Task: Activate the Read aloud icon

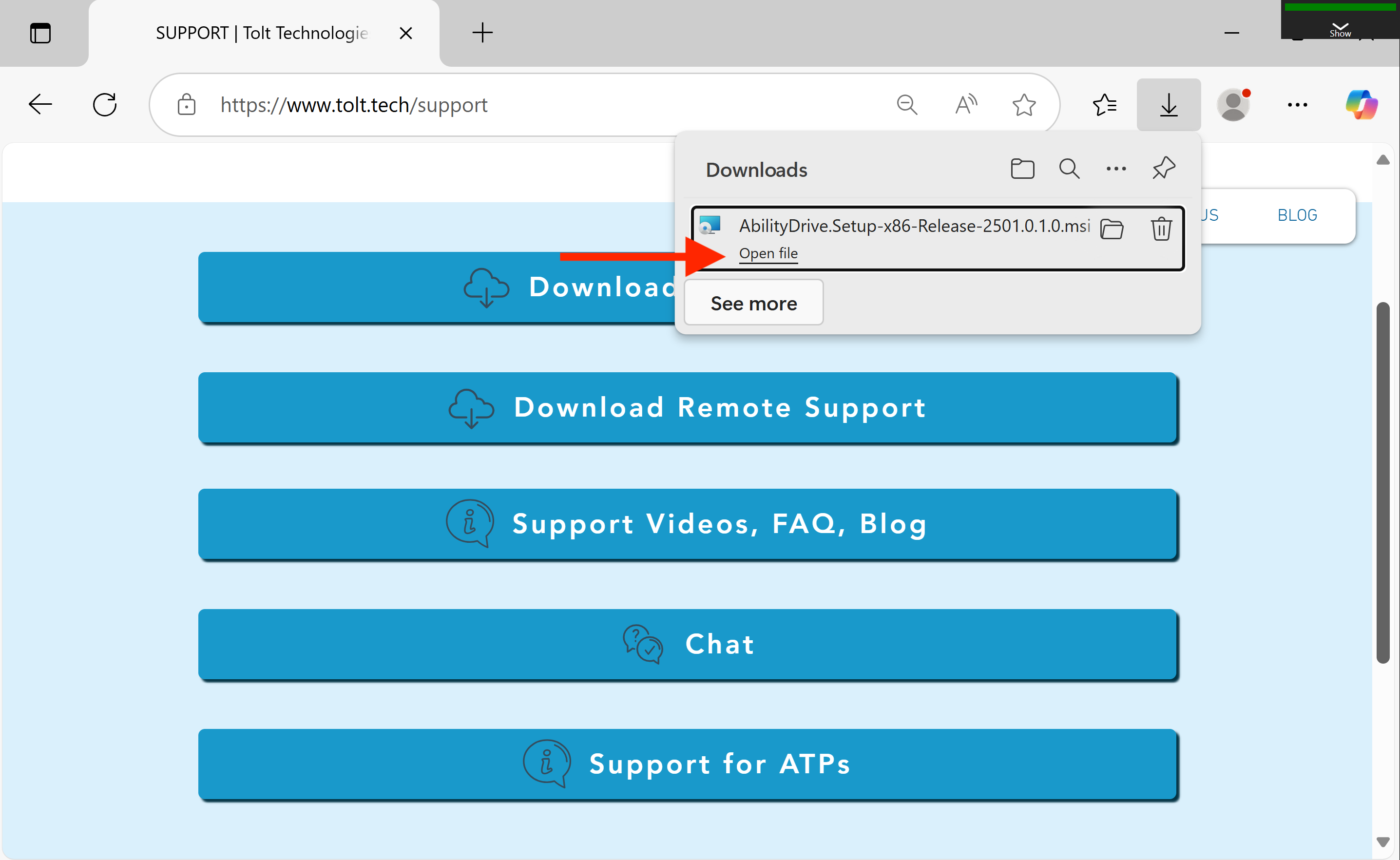Action: coord(965,105)
